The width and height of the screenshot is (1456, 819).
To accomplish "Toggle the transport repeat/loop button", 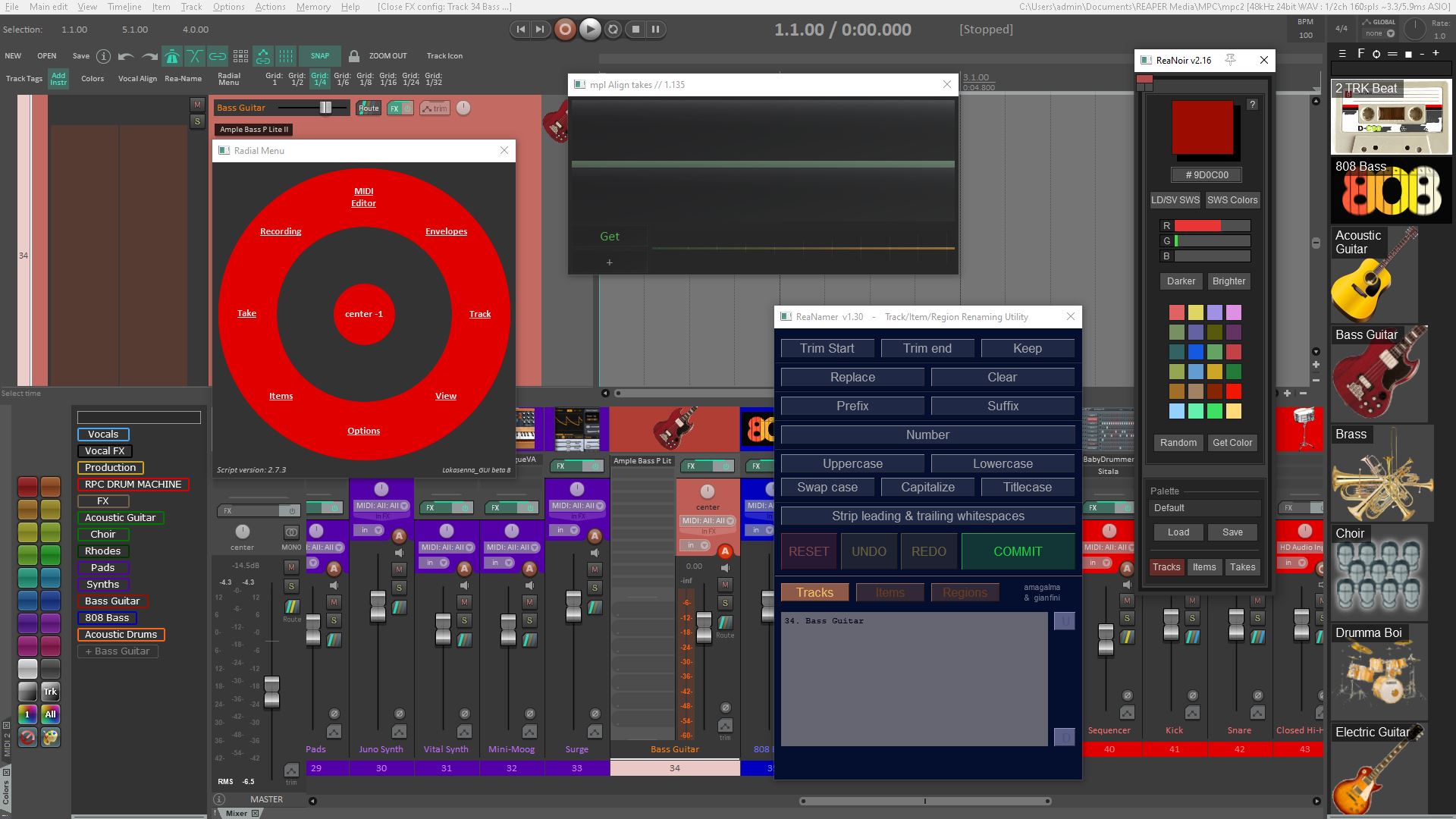I will [x=613, y=30].
